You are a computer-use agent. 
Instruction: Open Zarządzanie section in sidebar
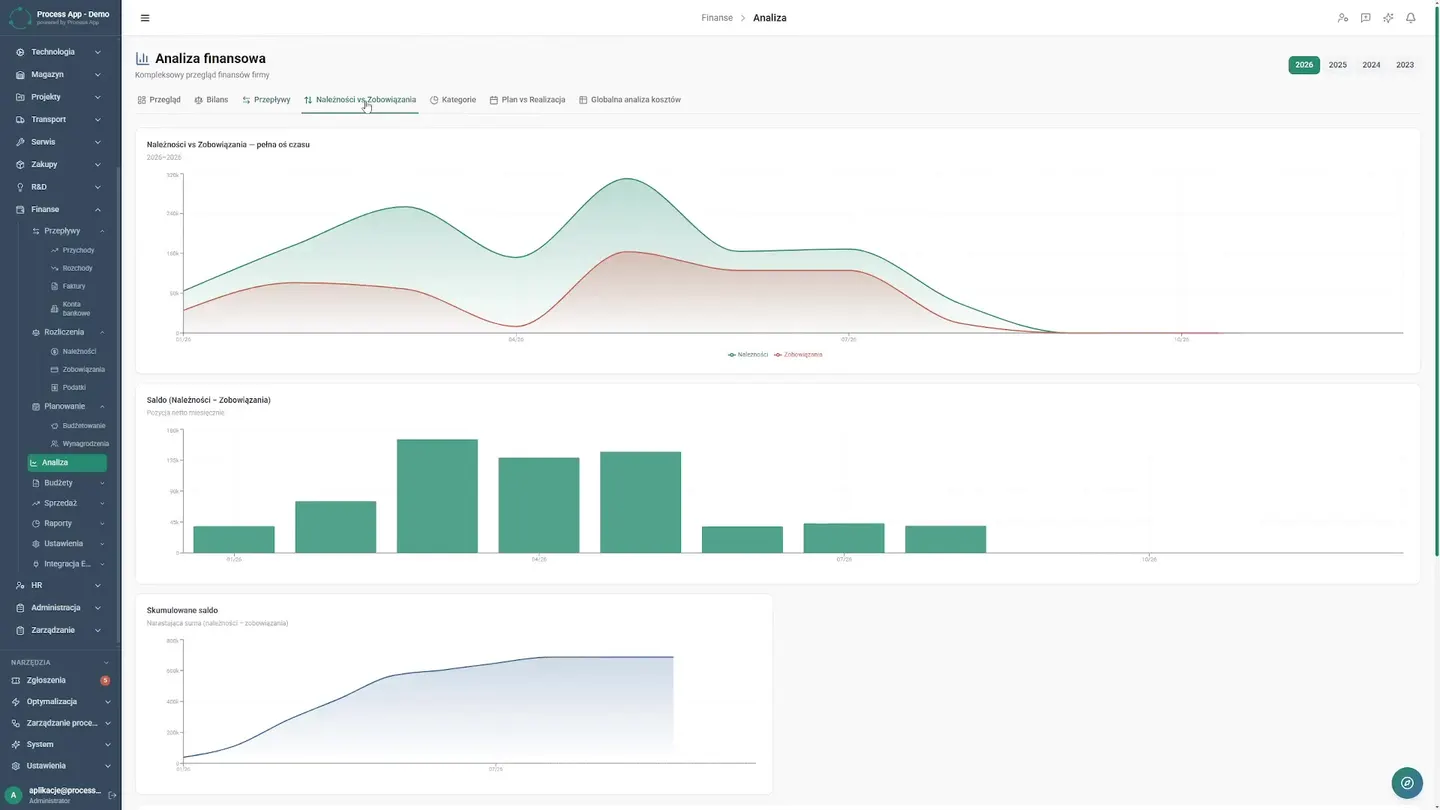point(60,631)
